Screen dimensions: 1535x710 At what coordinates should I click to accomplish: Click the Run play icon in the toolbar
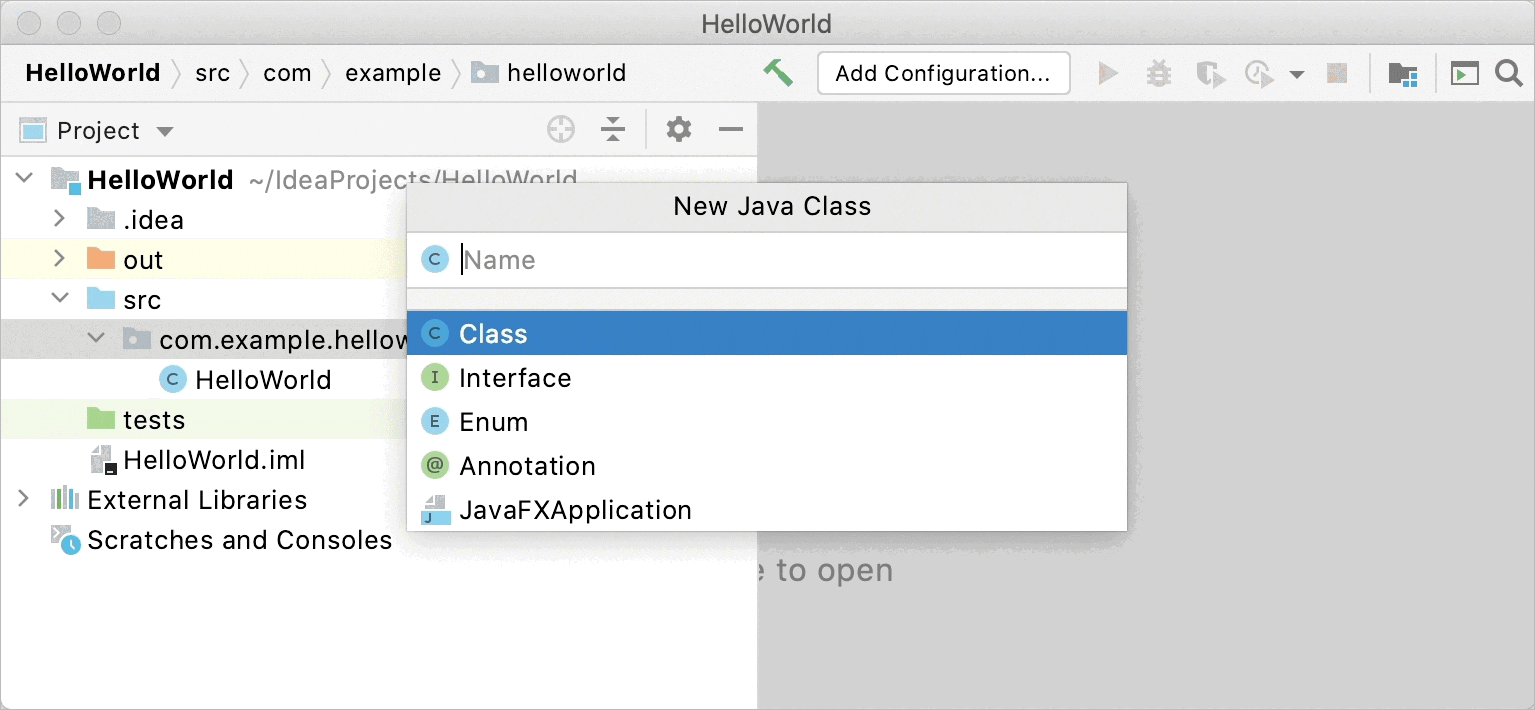(1109, 72)
